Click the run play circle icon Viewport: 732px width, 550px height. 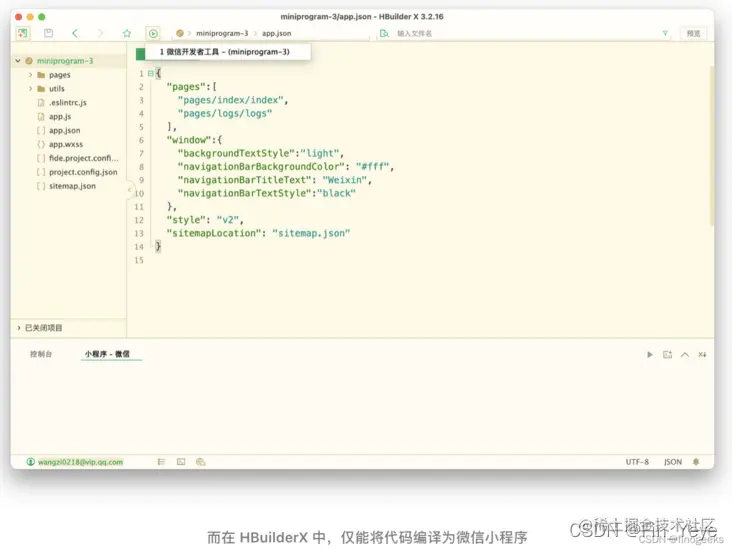[x=153, y=33]
